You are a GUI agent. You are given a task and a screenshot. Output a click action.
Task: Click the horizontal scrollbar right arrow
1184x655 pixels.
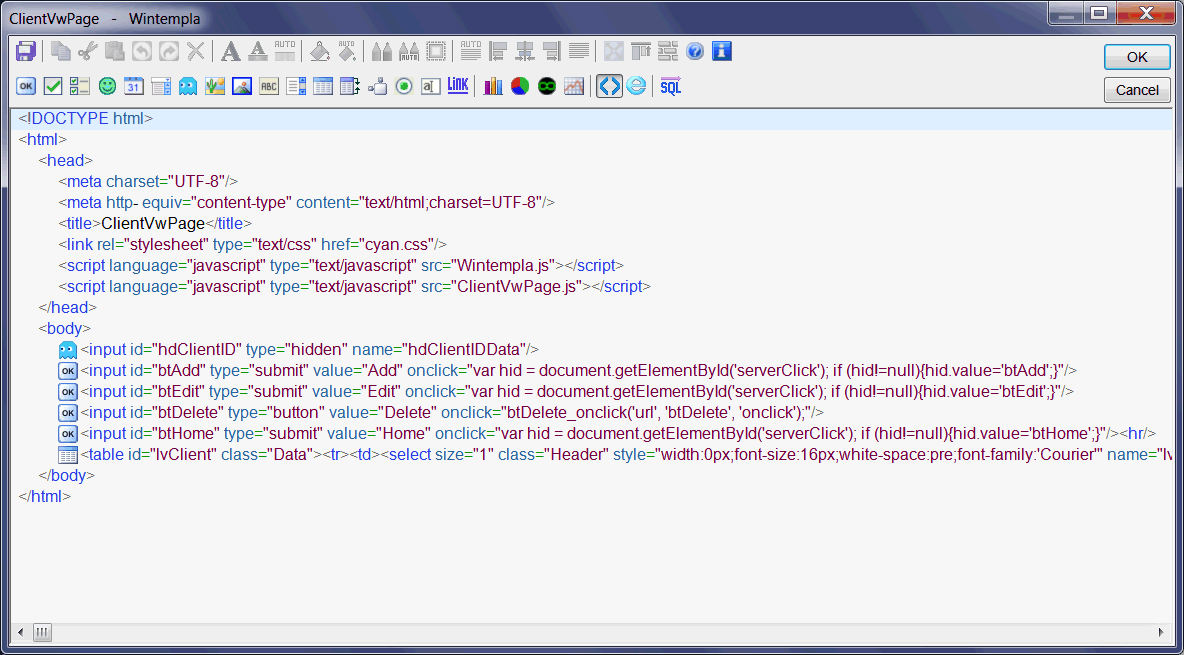(1161, 632)
